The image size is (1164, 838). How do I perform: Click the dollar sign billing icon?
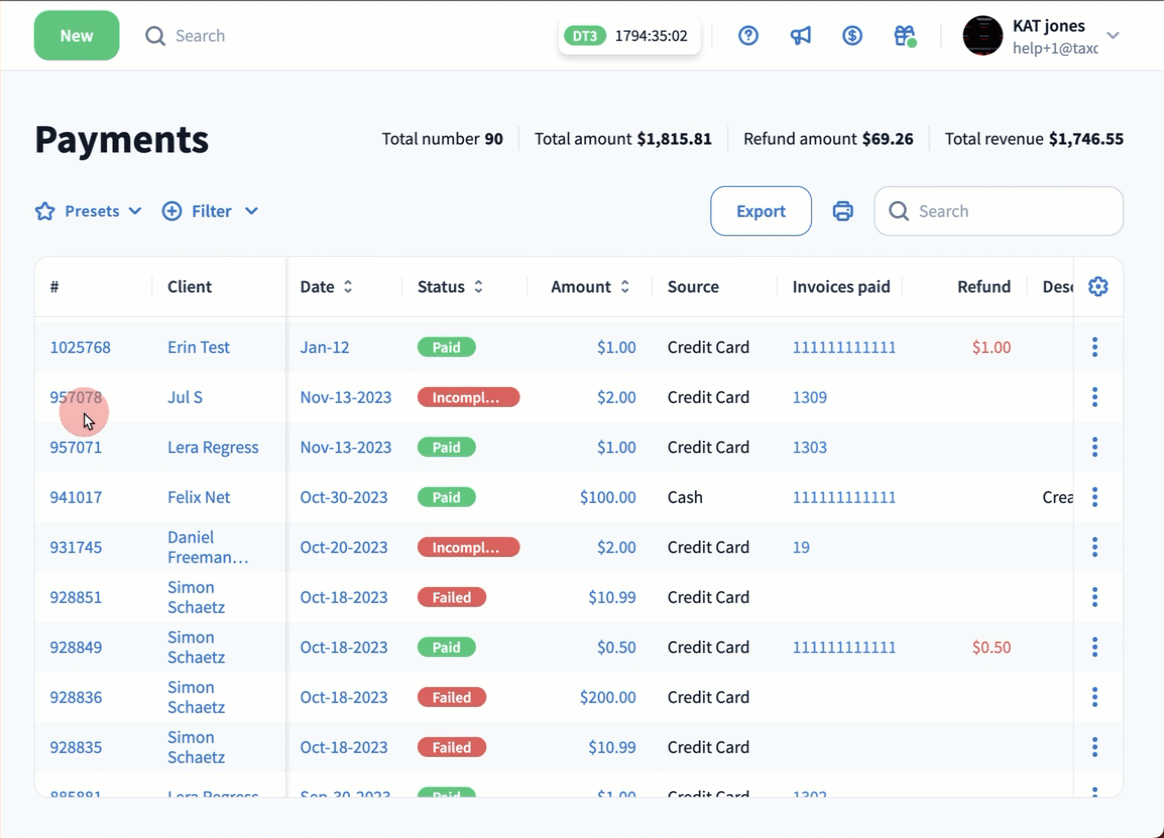pos(852,36)
